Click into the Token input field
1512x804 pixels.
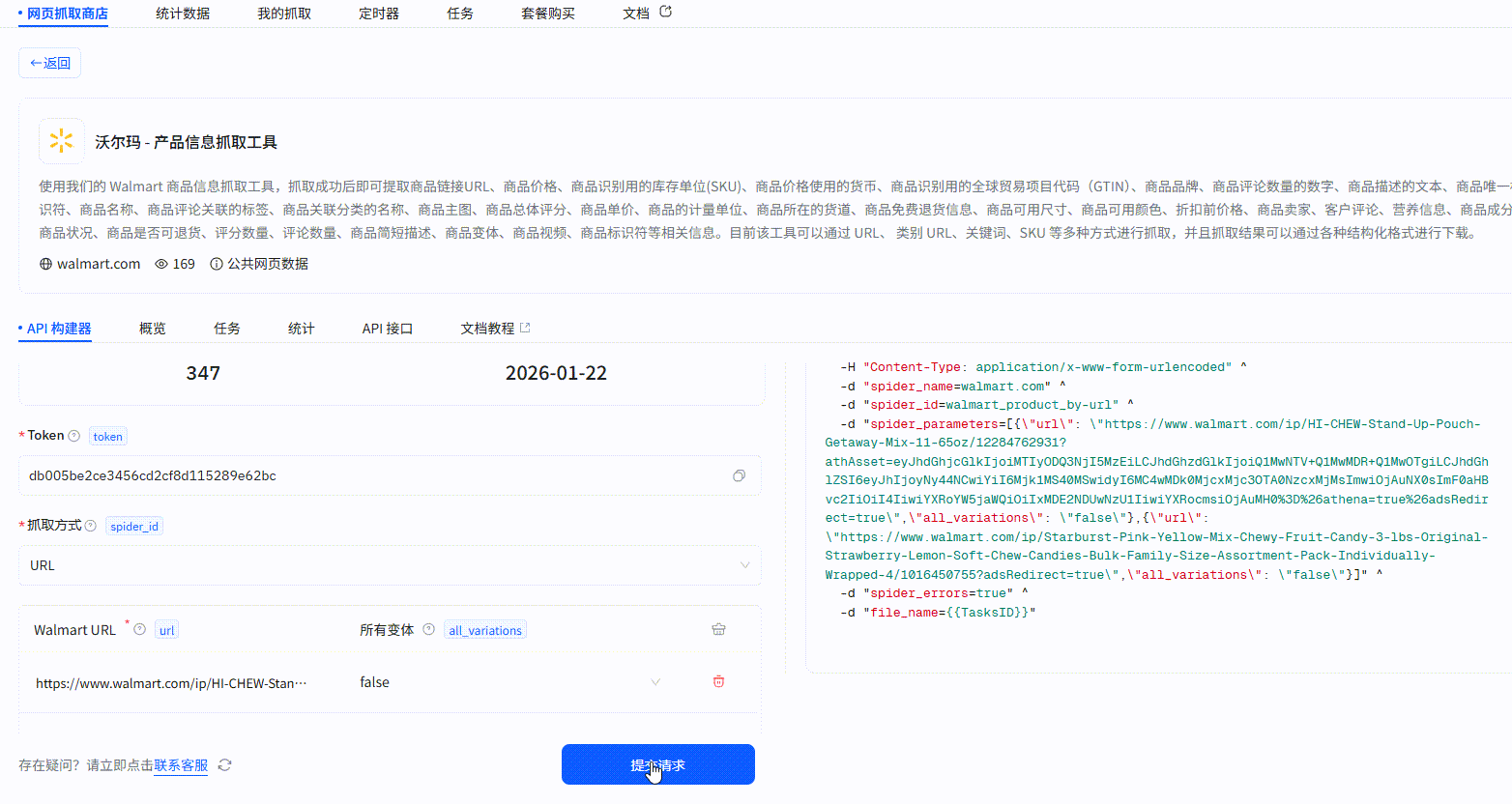[390, 475]
